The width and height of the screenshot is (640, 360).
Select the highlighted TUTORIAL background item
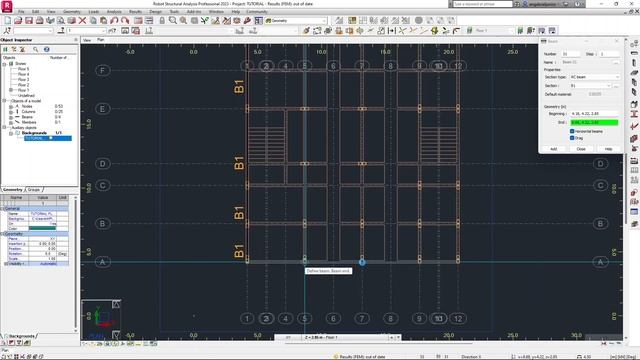pos(48,138)
